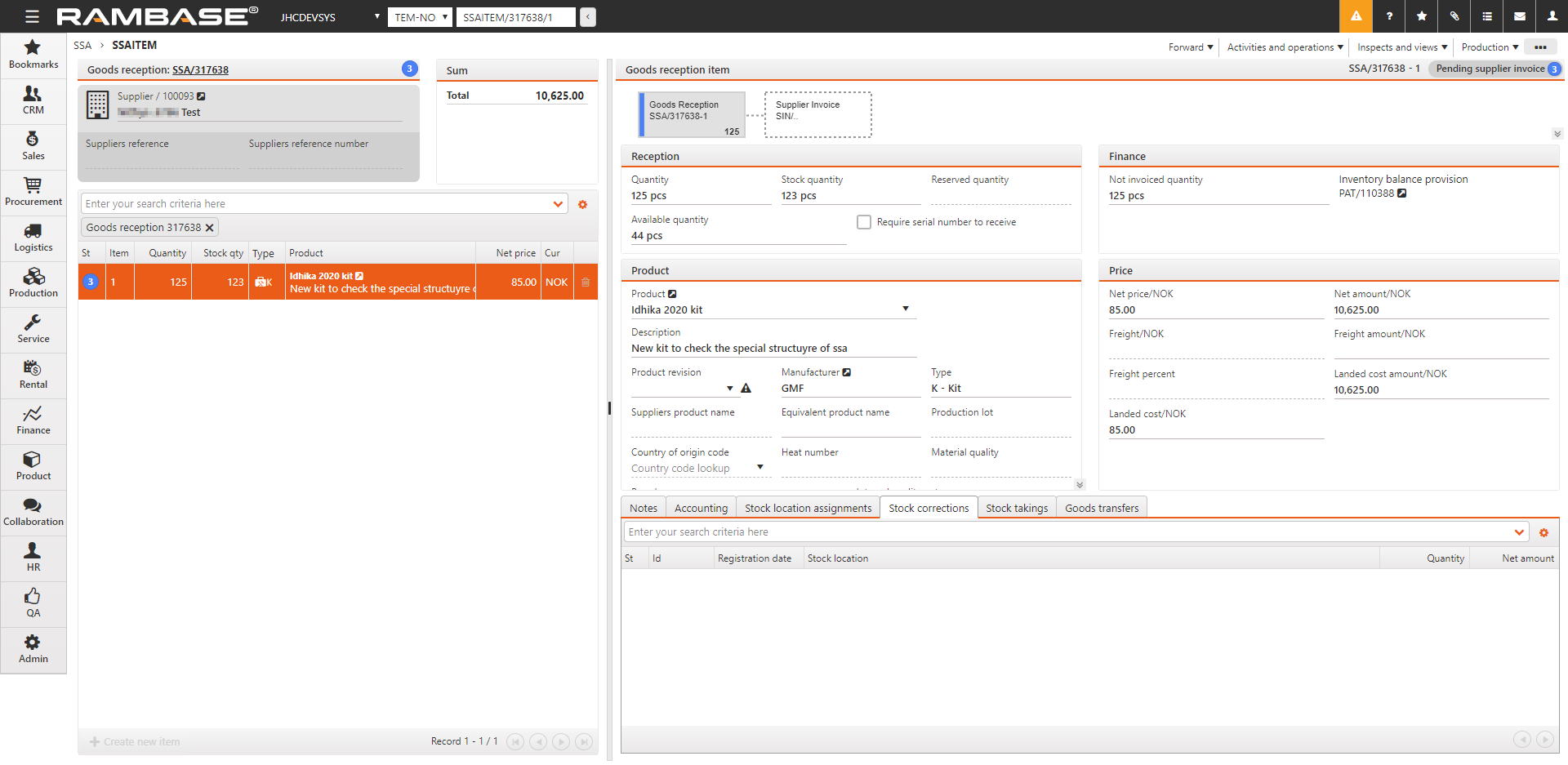The height and width of the screenshot is (765, 1568).
Task: Click the warning alert icon in header
Action: (1356, 16)
